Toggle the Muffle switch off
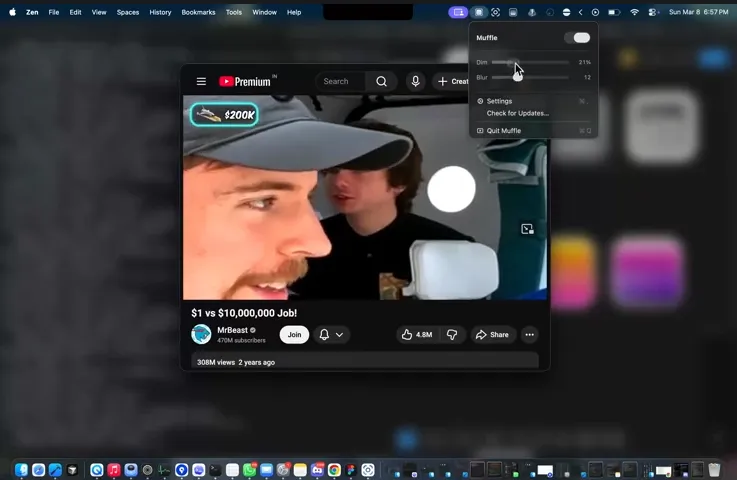737x480 pixels. (577, 38)
